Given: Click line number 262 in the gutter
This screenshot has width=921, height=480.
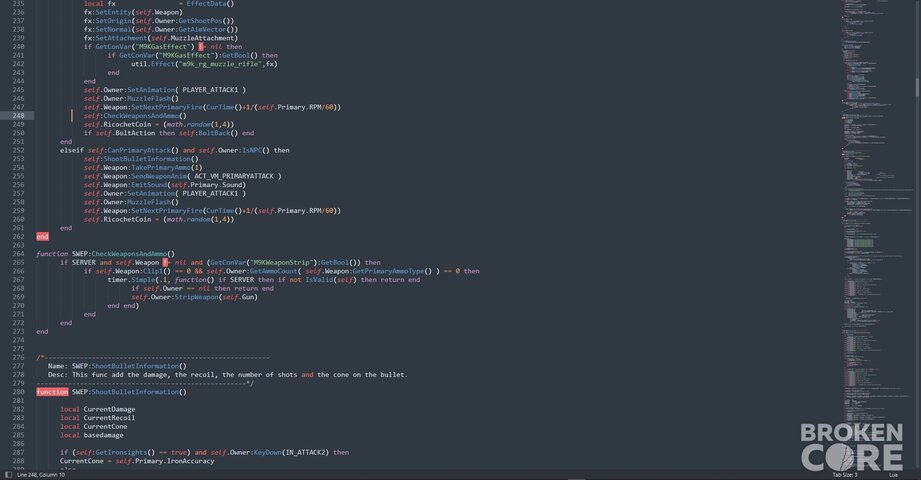Looking at the screenshot, I should (18, 237).
